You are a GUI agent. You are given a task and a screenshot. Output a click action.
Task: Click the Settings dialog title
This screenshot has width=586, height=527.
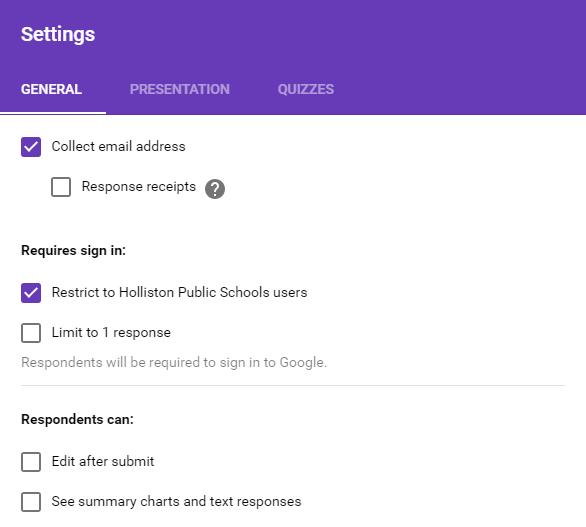58,34
